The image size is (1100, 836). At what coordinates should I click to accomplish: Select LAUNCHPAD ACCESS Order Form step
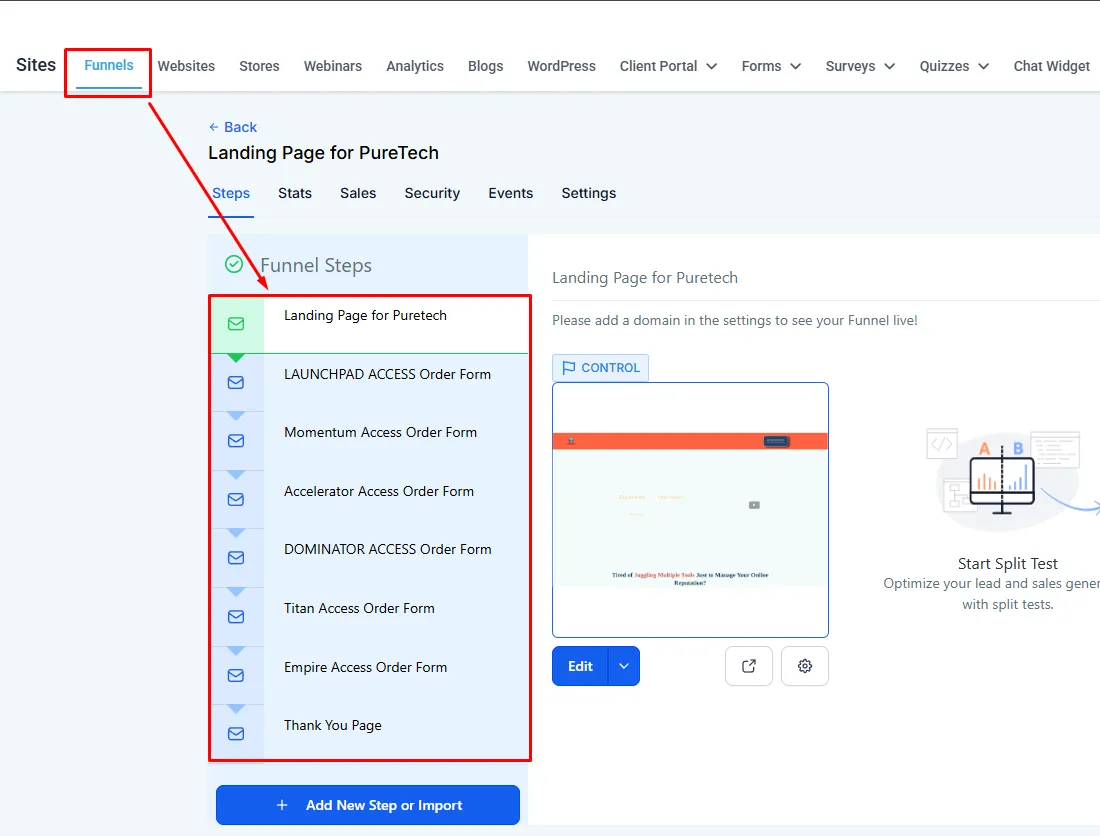tap(370, 382)
